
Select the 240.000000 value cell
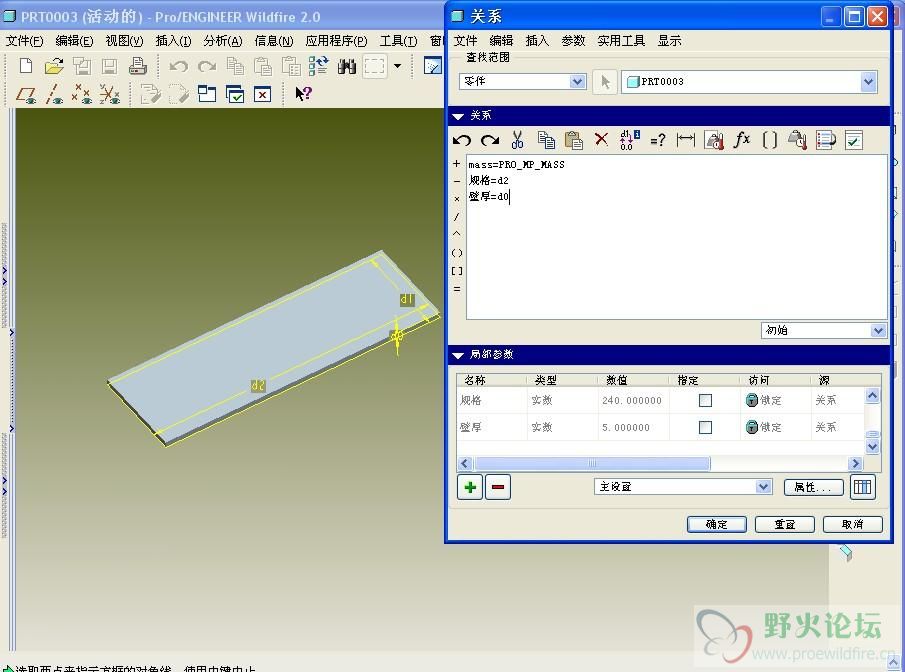(x=632, y=400)
